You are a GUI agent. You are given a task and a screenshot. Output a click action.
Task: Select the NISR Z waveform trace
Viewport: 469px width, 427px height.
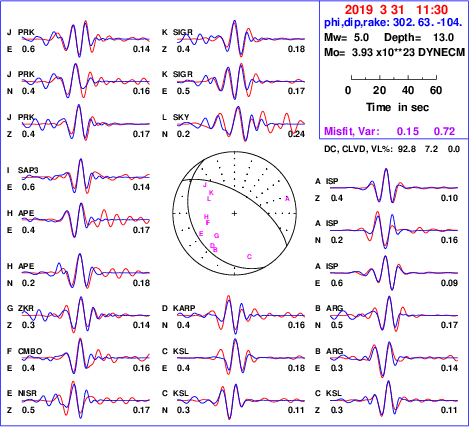click(x=86, y=400)
